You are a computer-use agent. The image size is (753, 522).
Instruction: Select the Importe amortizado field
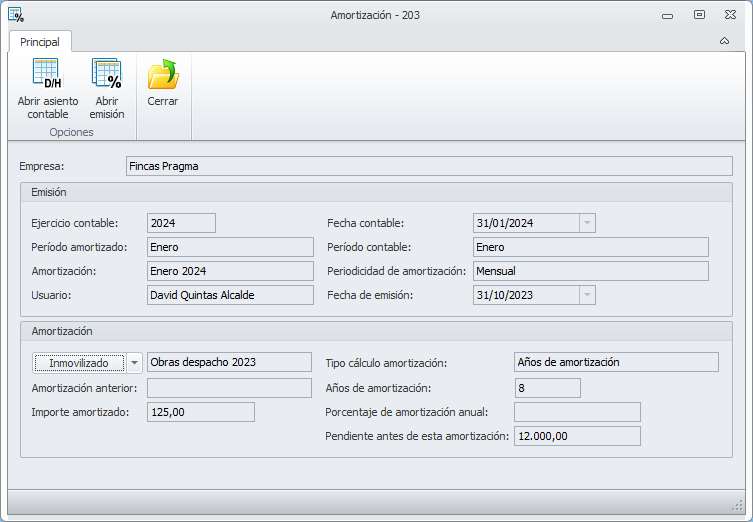(x=201, y=412)
